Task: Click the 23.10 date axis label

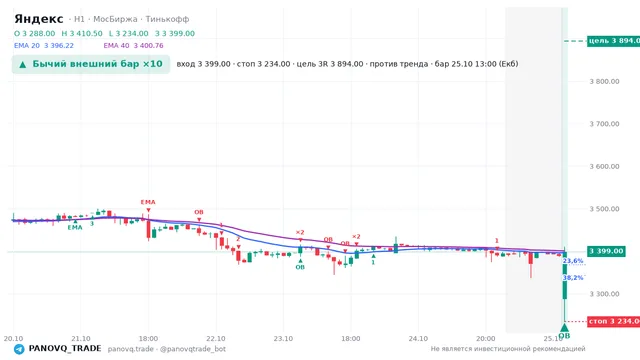Action: (x=283, y=338)
